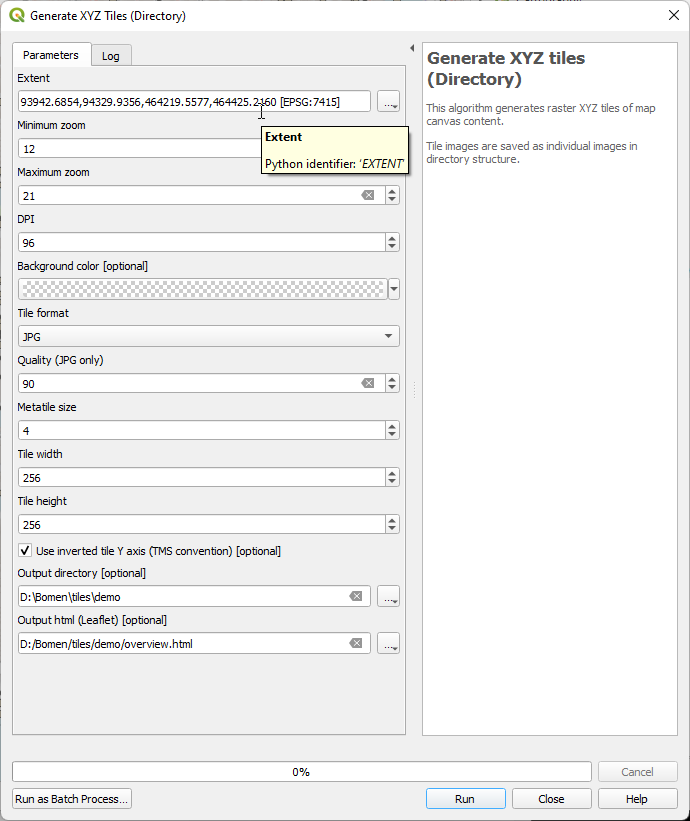Viewport: 690px width, 821px height.
Task: Toggle inverted tile Y axis checkbox
Action: click(25, 550)
